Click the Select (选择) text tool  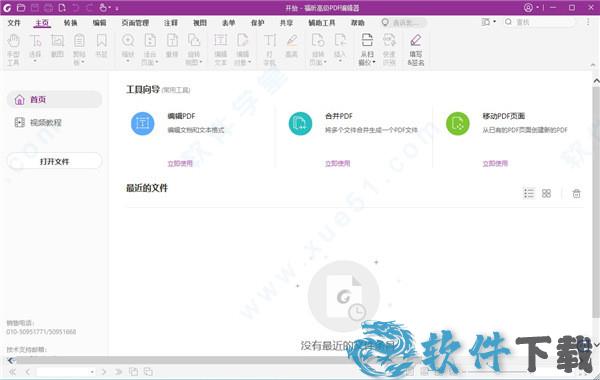pos(35,49)
